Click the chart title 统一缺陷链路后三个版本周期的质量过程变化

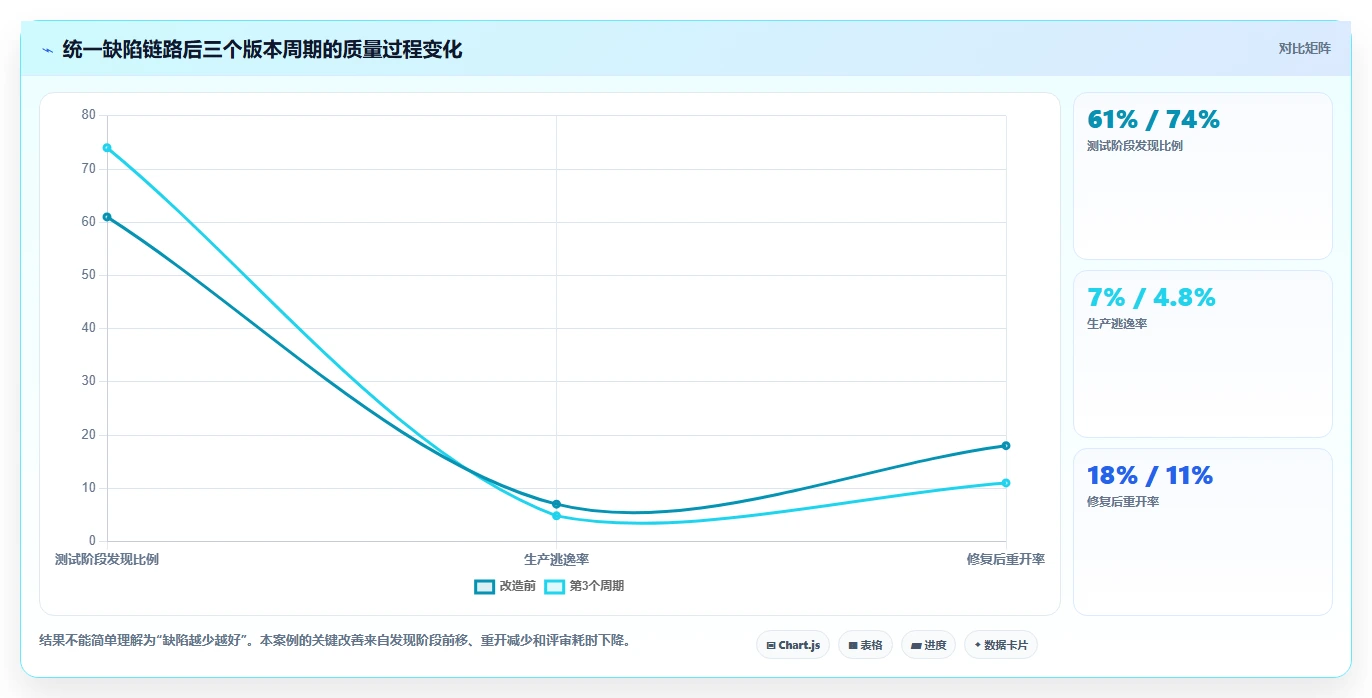point(262,50)
